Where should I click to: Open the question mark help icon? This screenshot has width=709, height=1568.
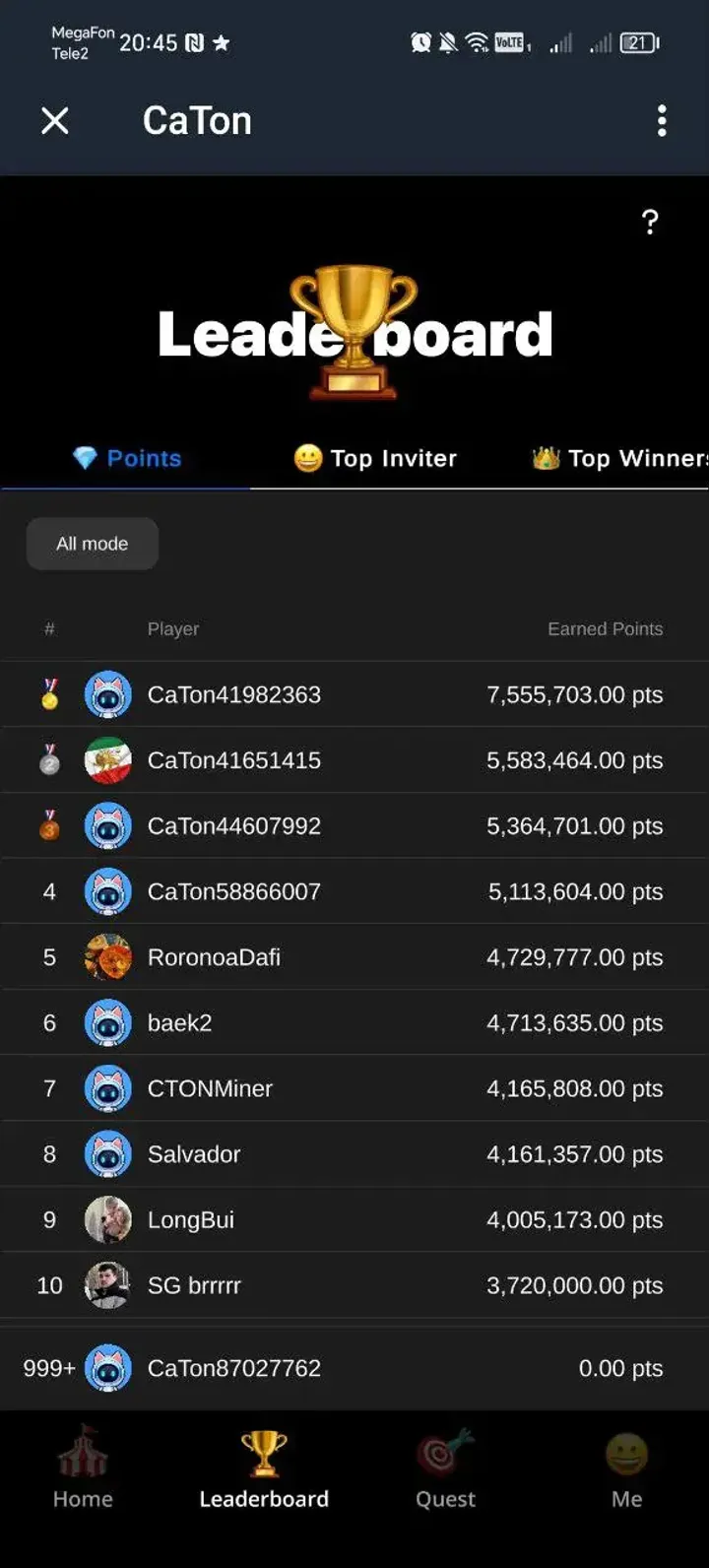(650, 223)
